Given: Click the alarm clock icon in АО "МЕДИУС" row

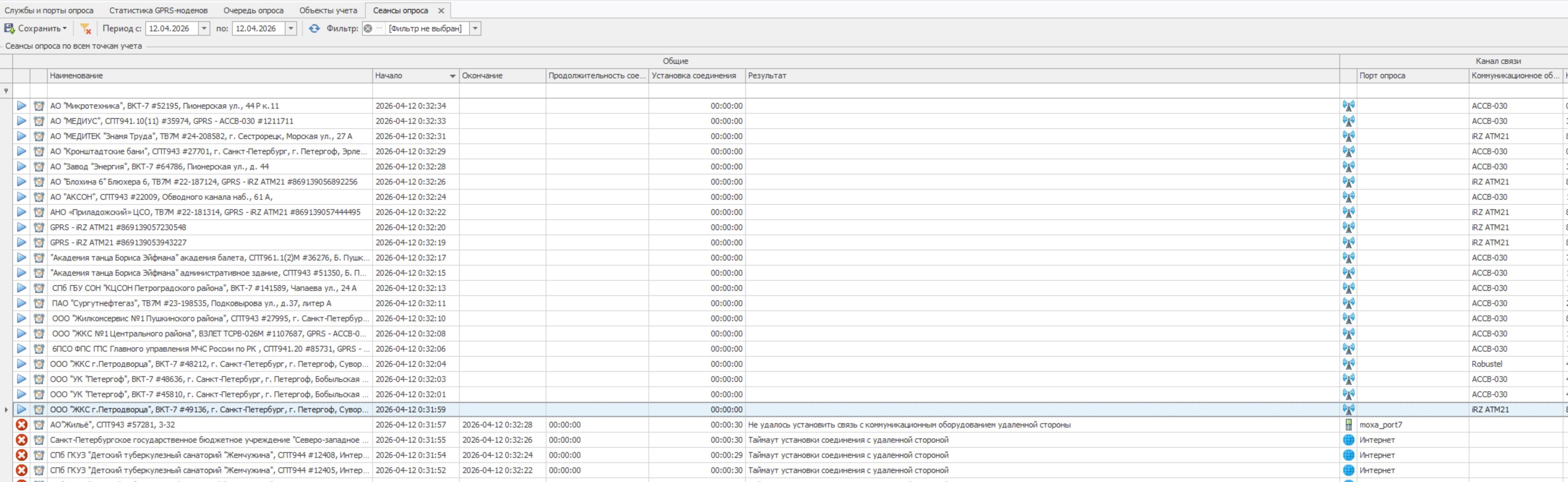Looking at the screenshot, I should [x=39, y=121].
